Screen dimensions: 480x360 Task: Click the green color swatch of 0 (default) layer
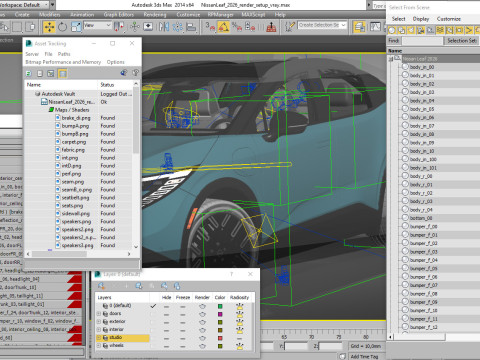tap(220, 306)
